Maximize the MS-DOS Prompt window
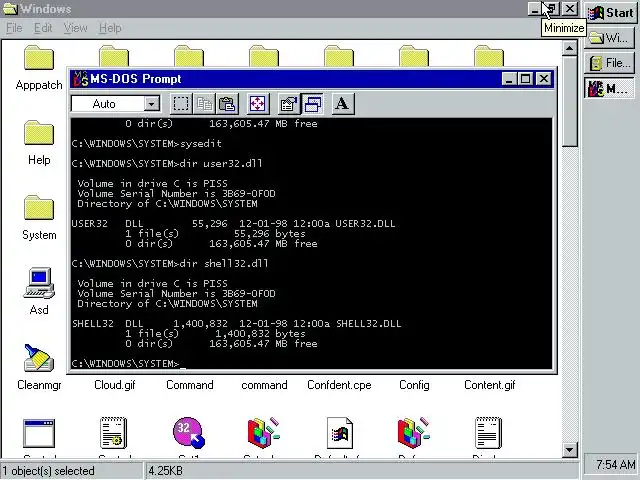Viewport: 640px width, 480px height. 525,79
